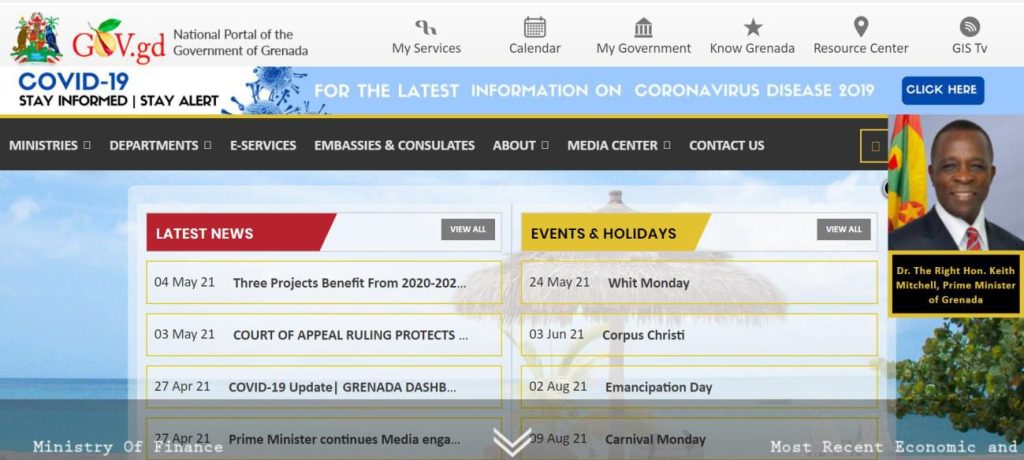Open the About dropdown menu
The image size is (1024, 460).
click(x=520, y=145)
